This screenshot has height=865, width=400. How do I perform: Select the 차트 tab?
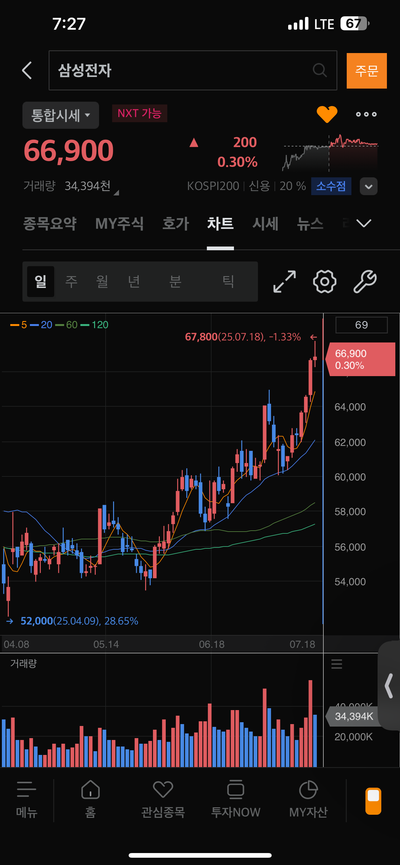[220, 223]
